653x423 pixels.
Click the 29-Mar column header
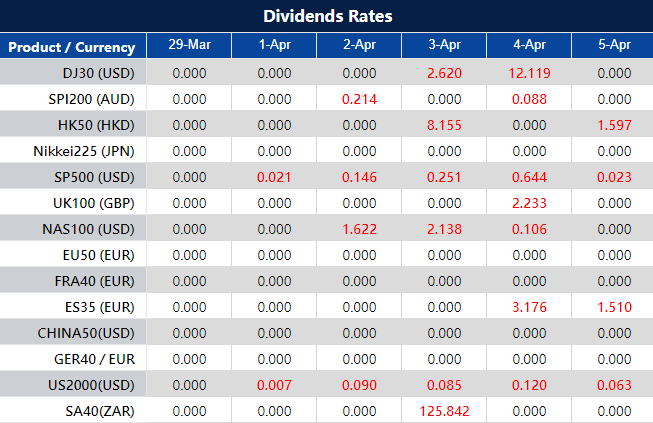point(189,46)
